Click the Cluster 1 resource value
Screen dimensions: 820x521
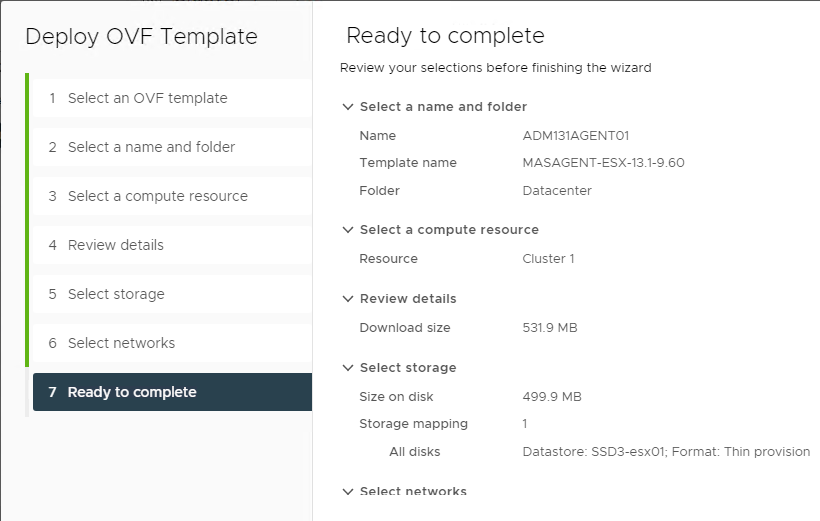[549, 259]
